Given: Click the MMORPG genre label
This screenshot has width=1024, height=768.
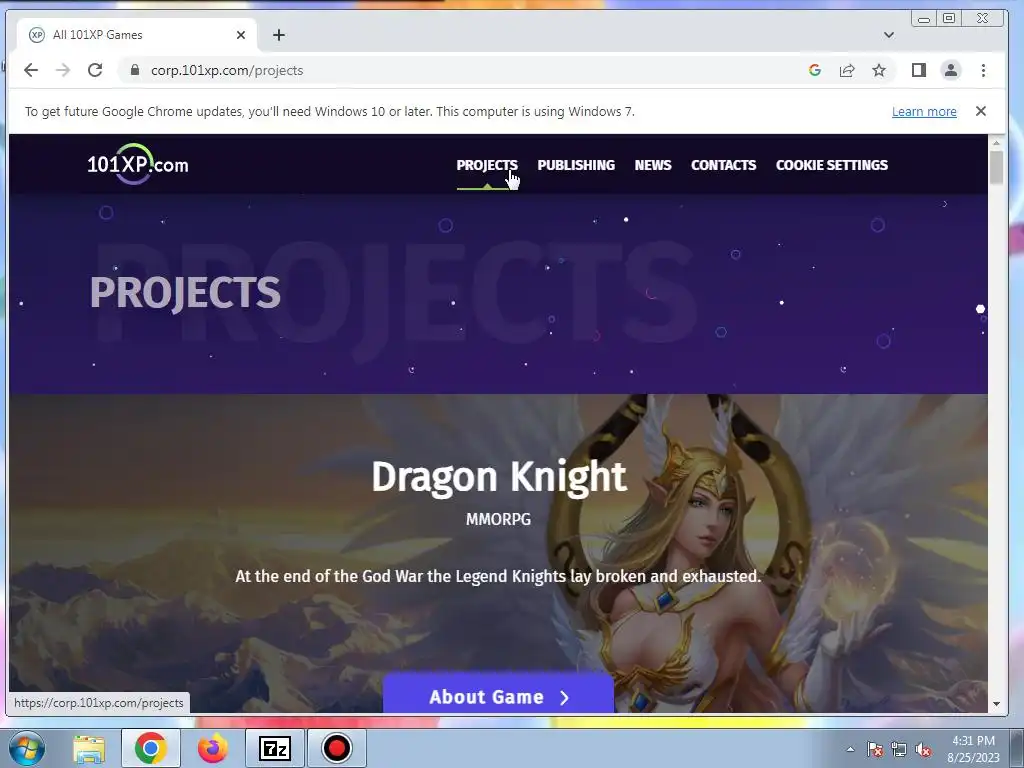Looking at the screenshot, I should click(498, 519).
